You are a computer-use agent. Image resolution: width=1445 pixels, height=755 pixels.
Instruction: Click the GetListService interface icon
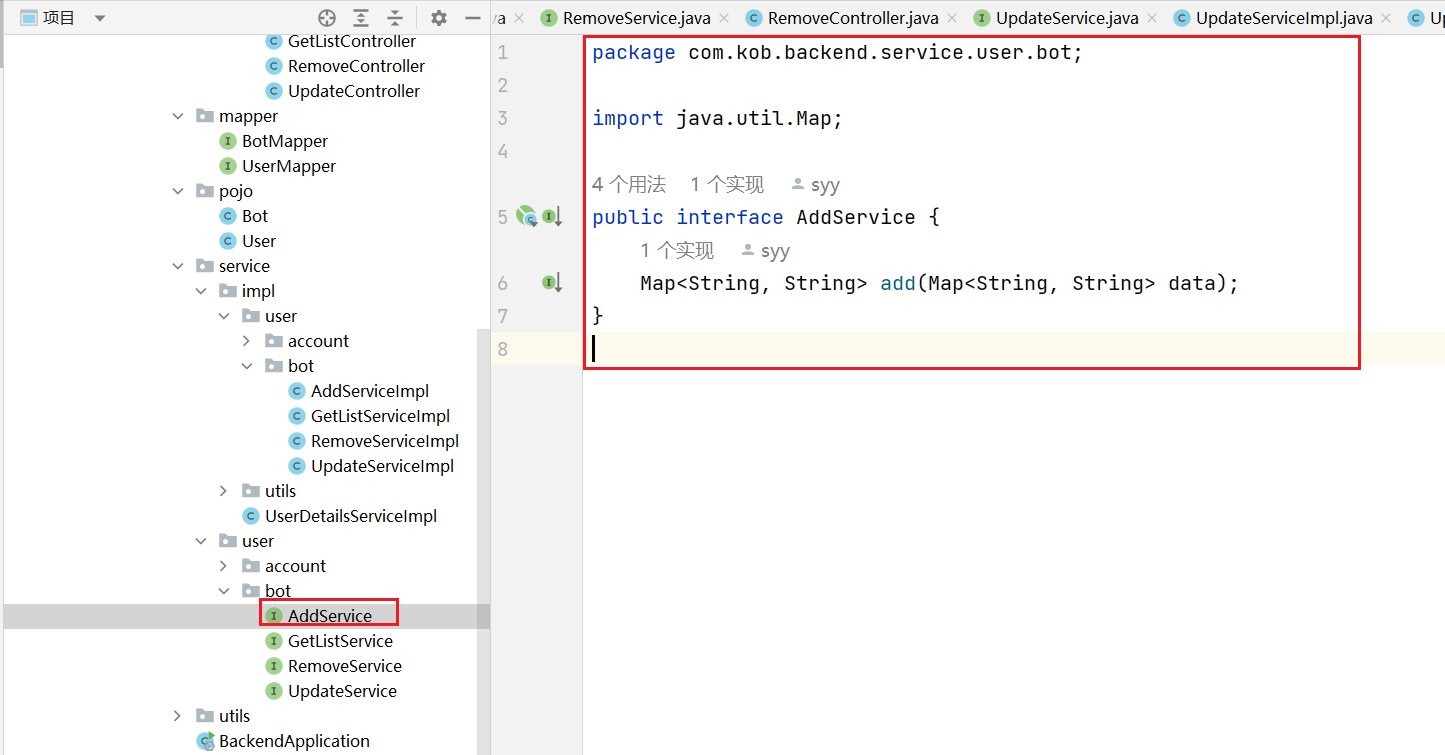[274, 641]
